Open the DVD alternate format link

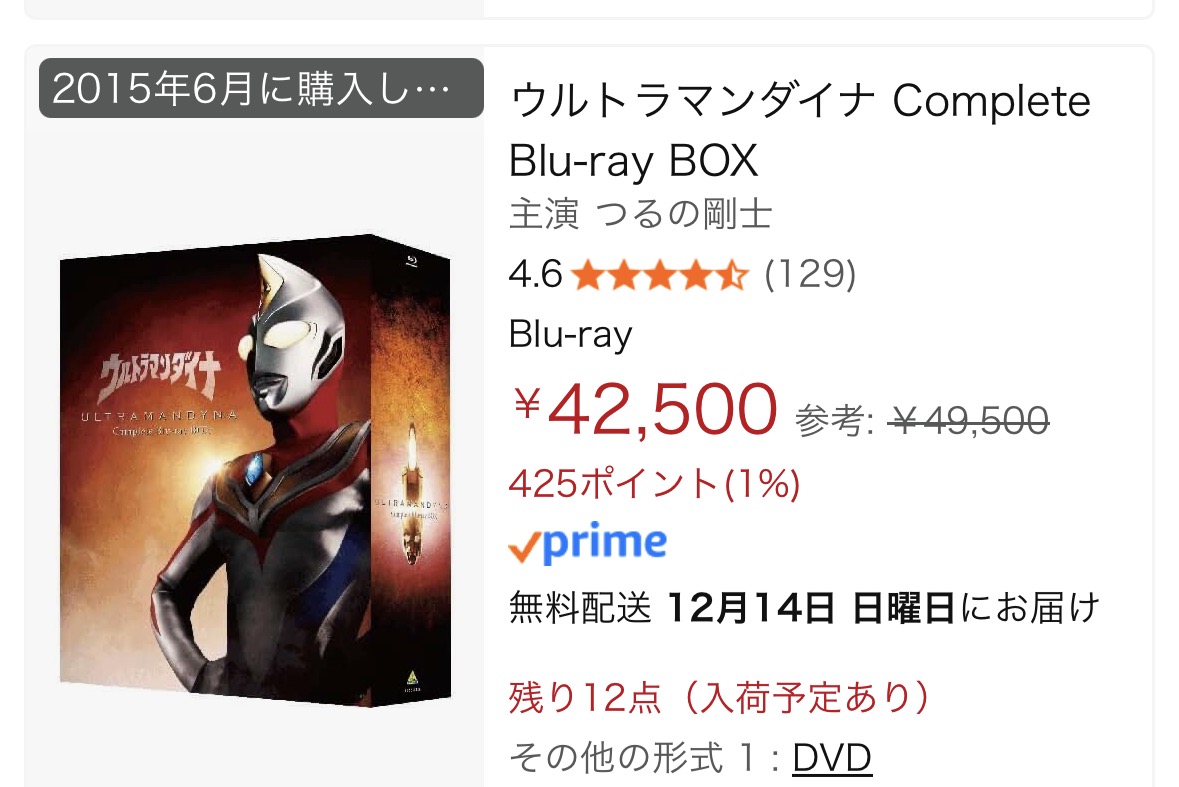[832, 758]
